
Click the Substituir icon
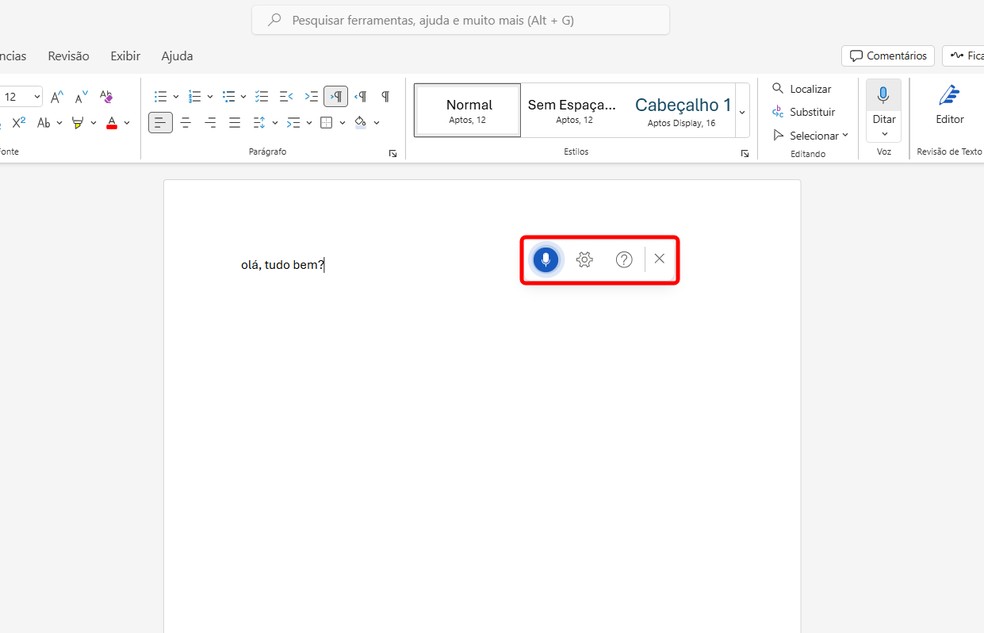coord(779,111)
